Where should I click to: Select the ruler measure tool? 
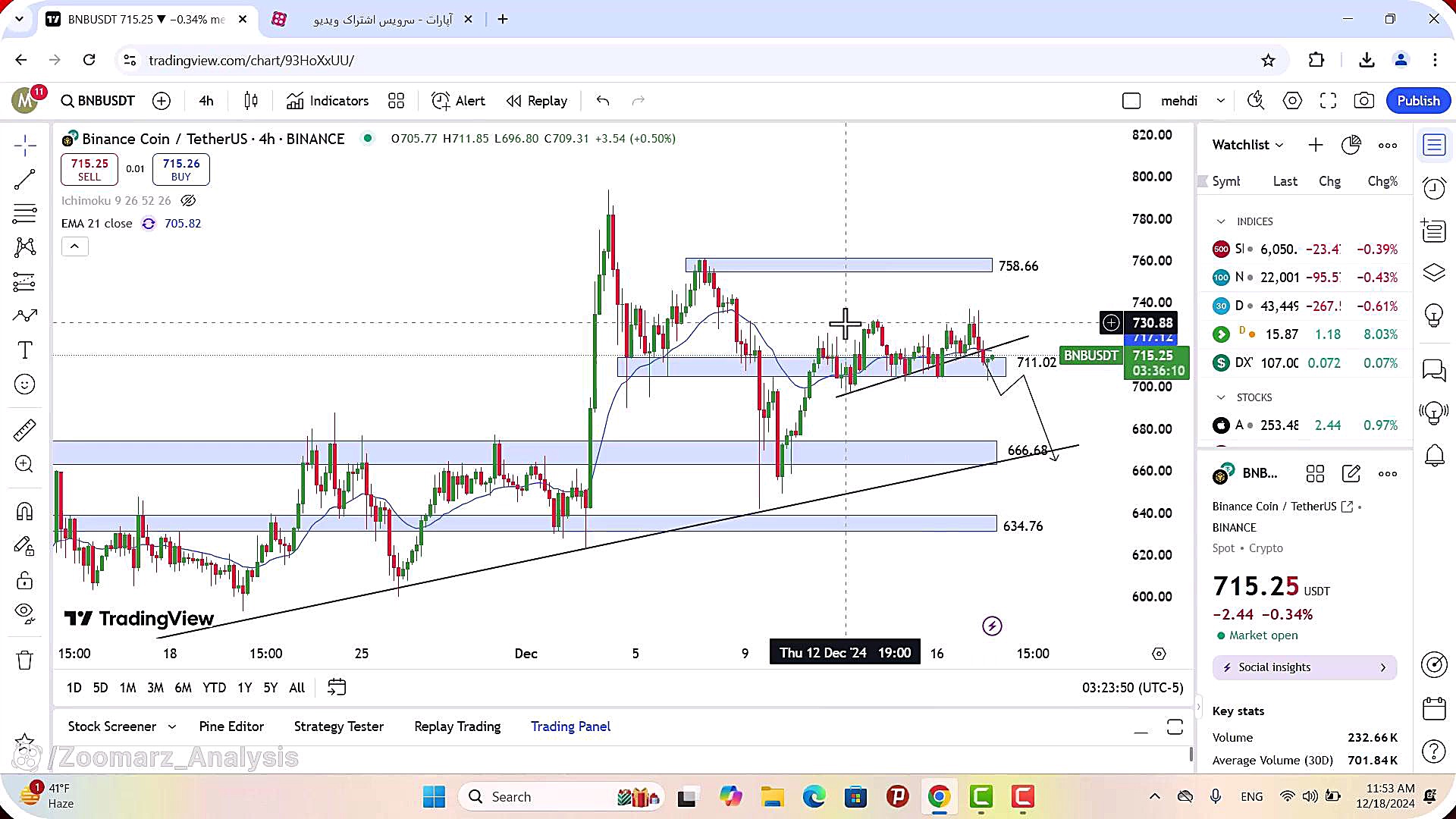click(x=25, y=430)
